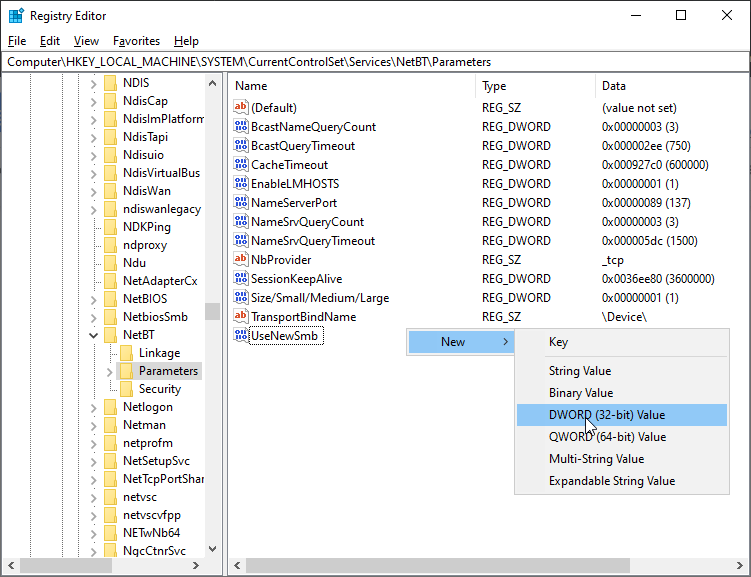Click the CacheTimeout DWORD icon
Image resolution: width=751 pixels, height=577 pixels.
click(241, 164)
